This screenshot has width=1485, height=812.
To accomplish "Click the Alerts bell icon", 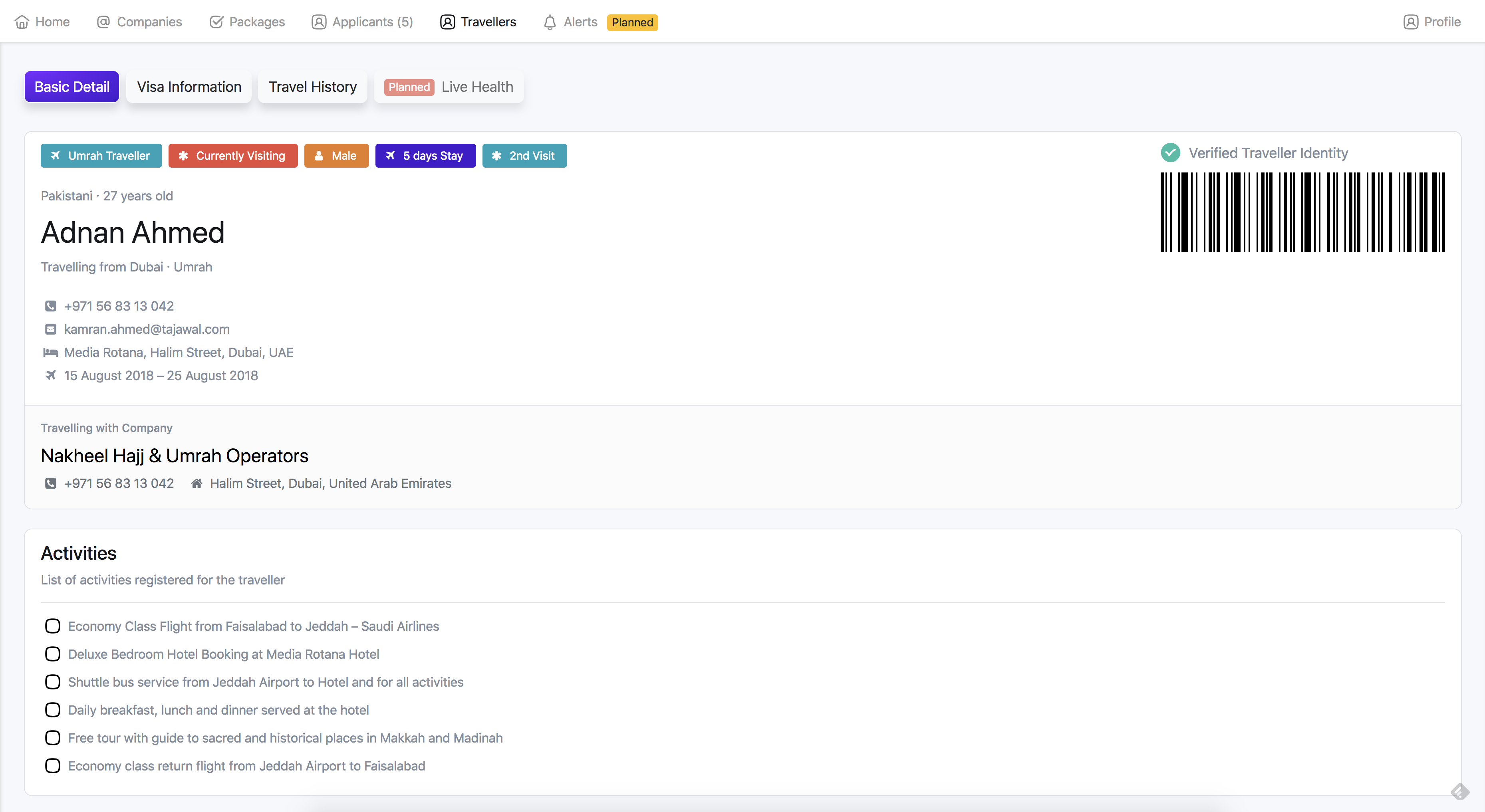I will (549, 22).
